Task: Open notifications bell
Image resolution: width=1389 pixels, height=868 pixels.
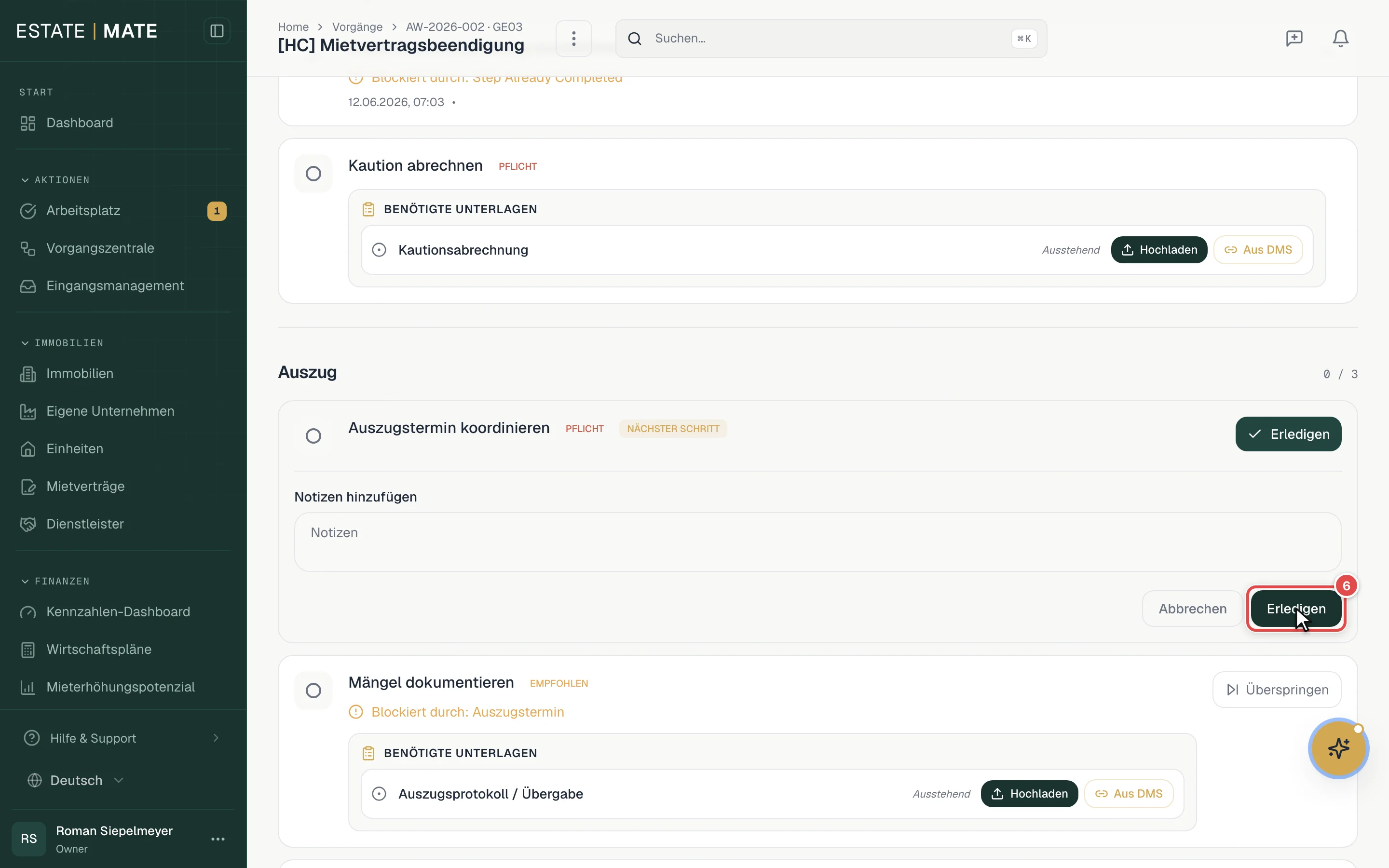Action: (x=1340, y=39)
